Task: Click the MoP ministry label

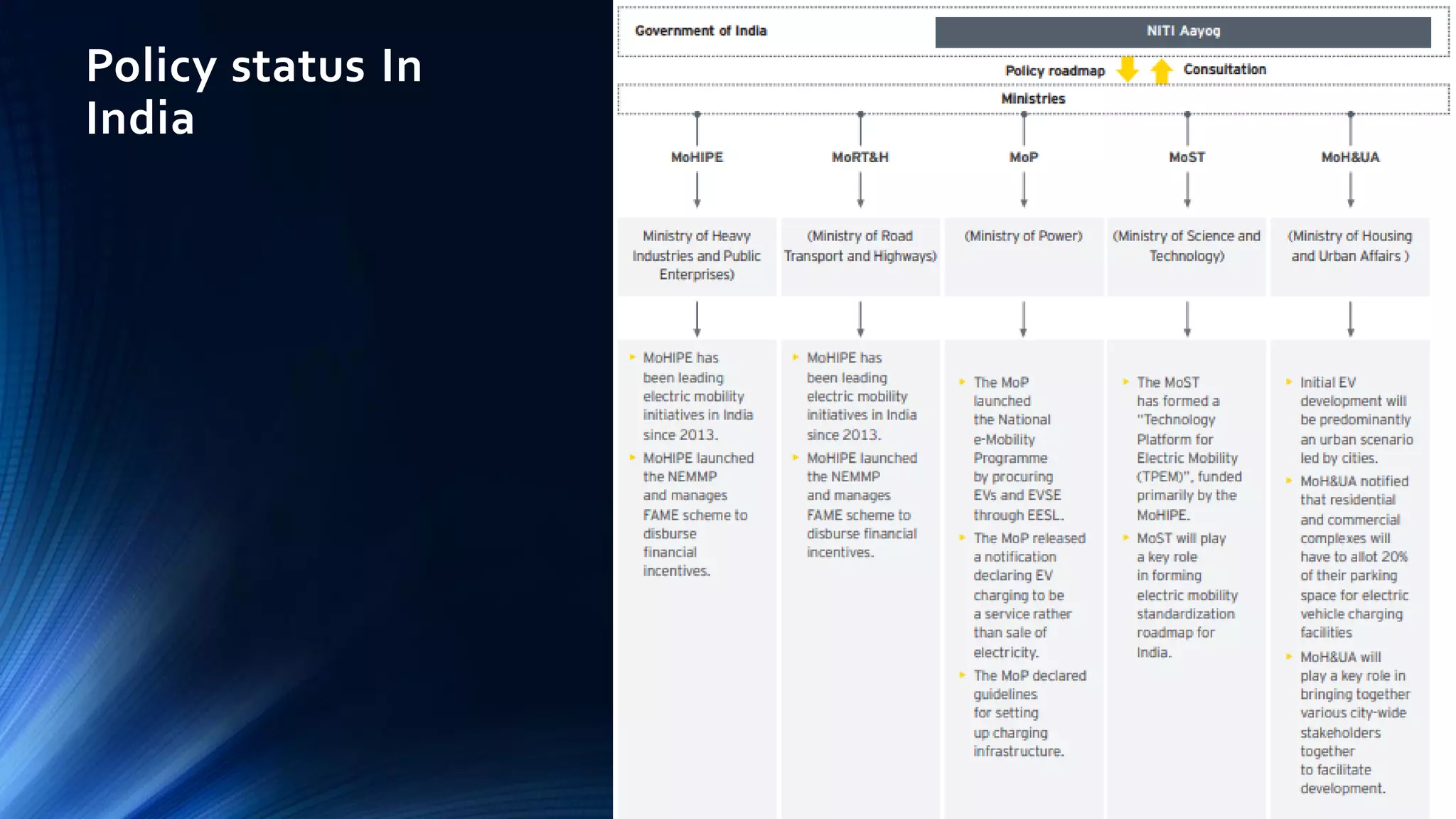Action: pos(1024,157)
